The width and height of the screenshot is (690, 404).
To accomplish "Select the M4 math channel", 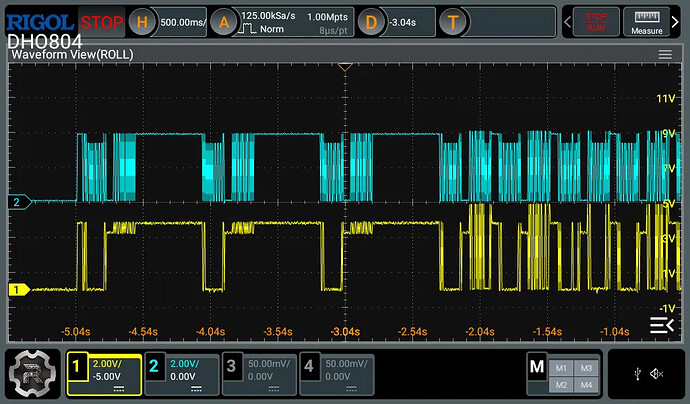I will pyautogui.click(x=586, y=385).
